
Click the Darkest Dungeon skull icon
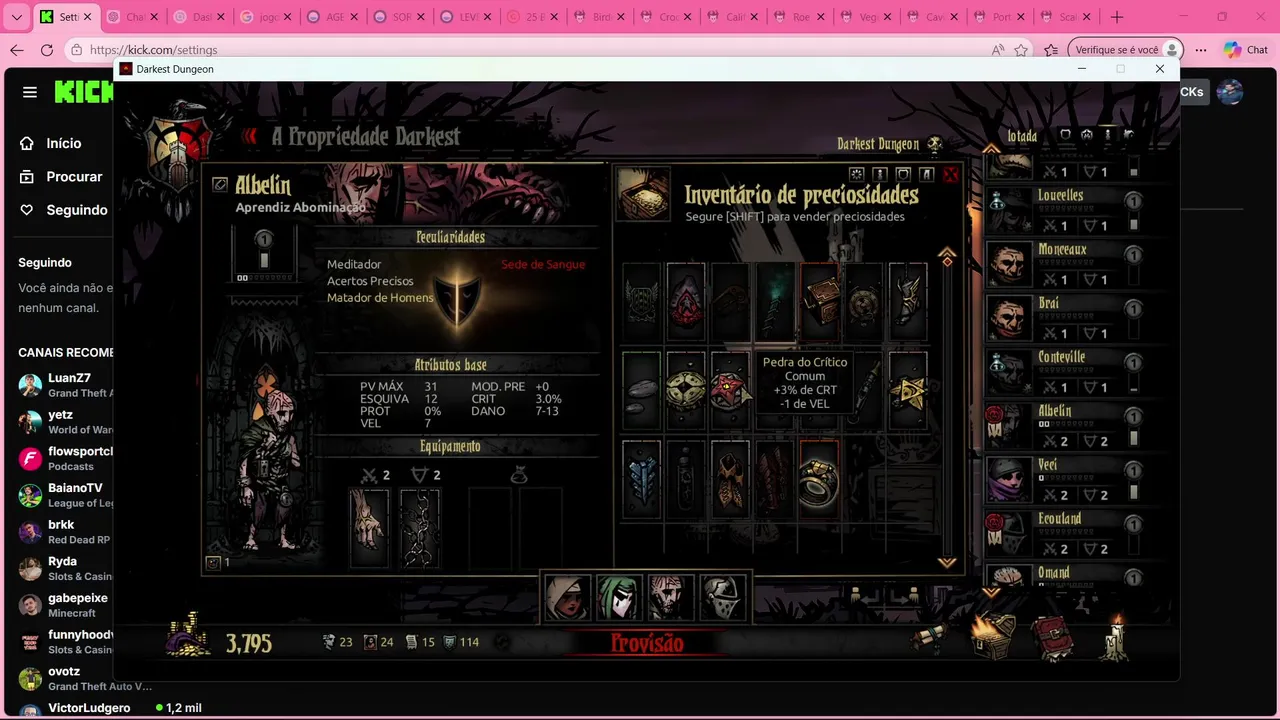[x=935, y=145]
